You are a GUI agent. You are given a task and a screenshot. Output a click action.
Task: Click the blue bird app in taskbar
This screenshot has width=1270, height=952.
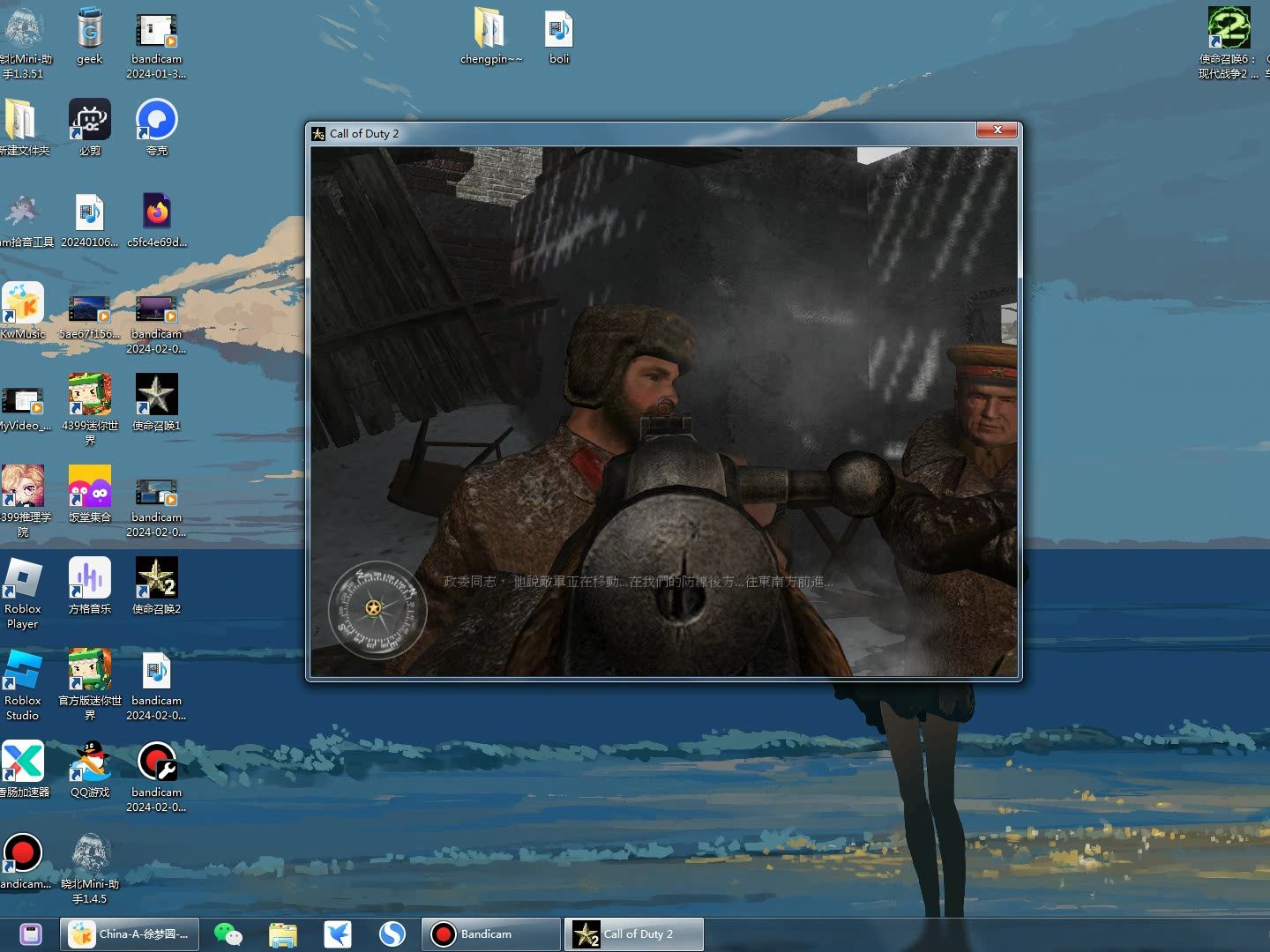(338, 934)
